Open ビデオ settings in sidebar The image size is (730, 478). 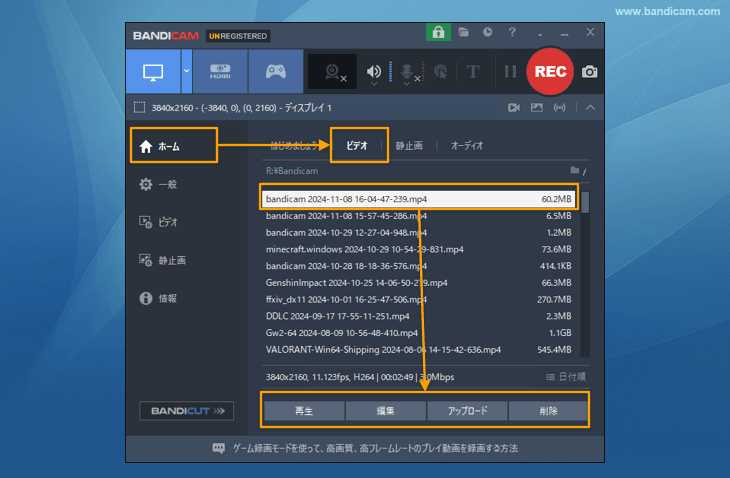(158, 222)
